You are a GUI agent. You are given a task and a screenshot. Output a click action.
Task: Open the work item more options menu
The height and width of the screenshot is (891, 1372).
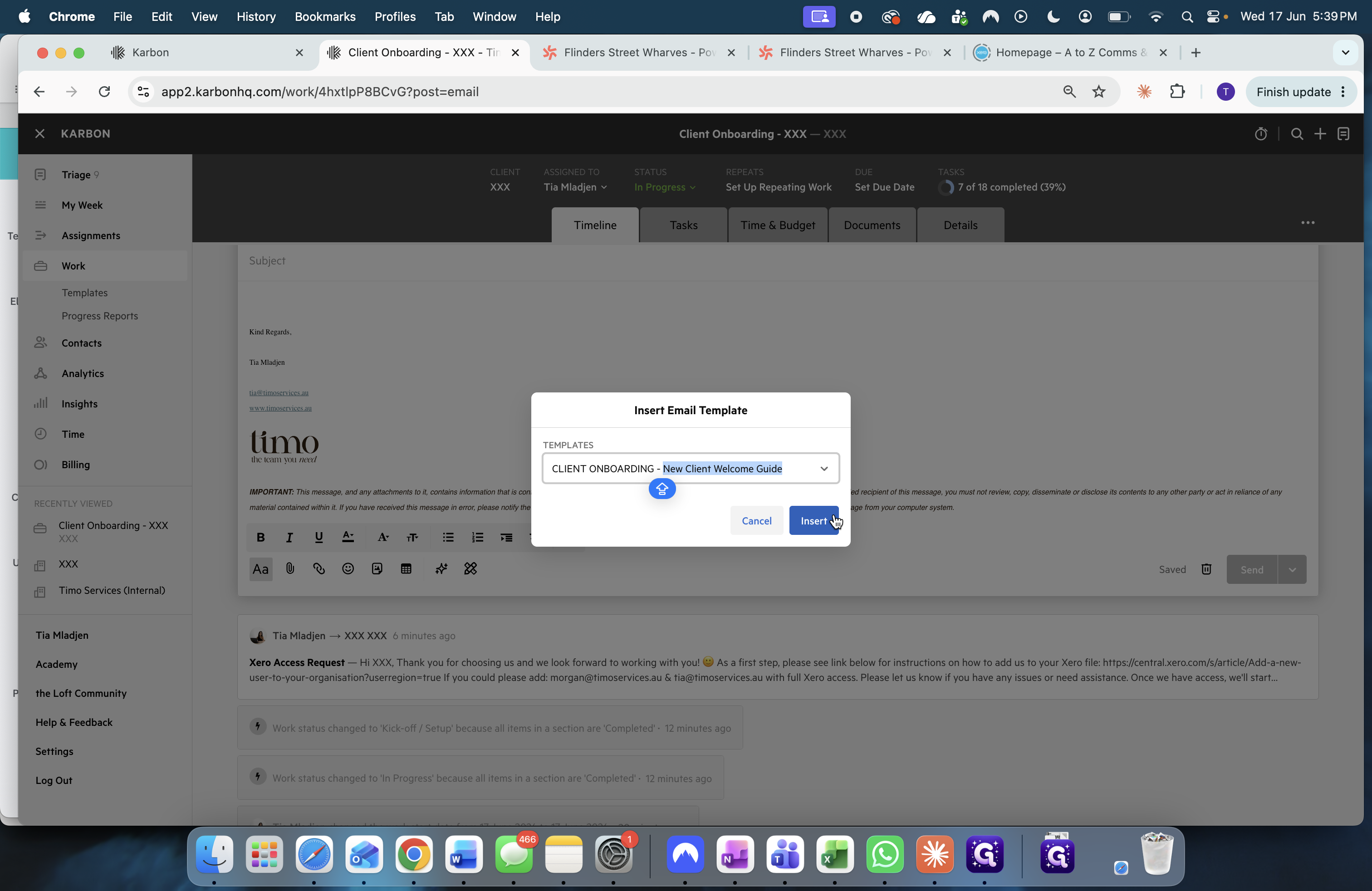(1308, 222)
